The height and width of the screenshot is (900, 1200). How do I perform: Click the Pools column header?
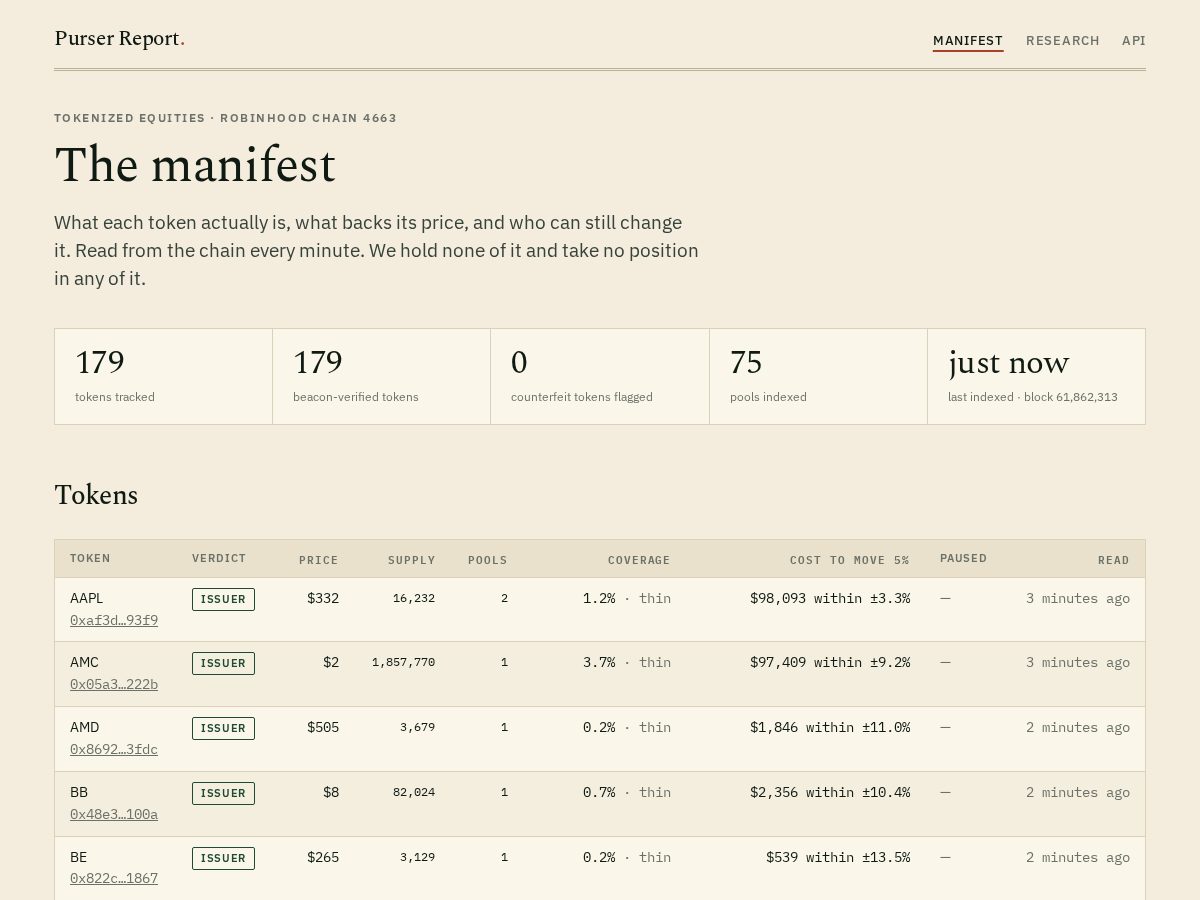tap(487, 560)
